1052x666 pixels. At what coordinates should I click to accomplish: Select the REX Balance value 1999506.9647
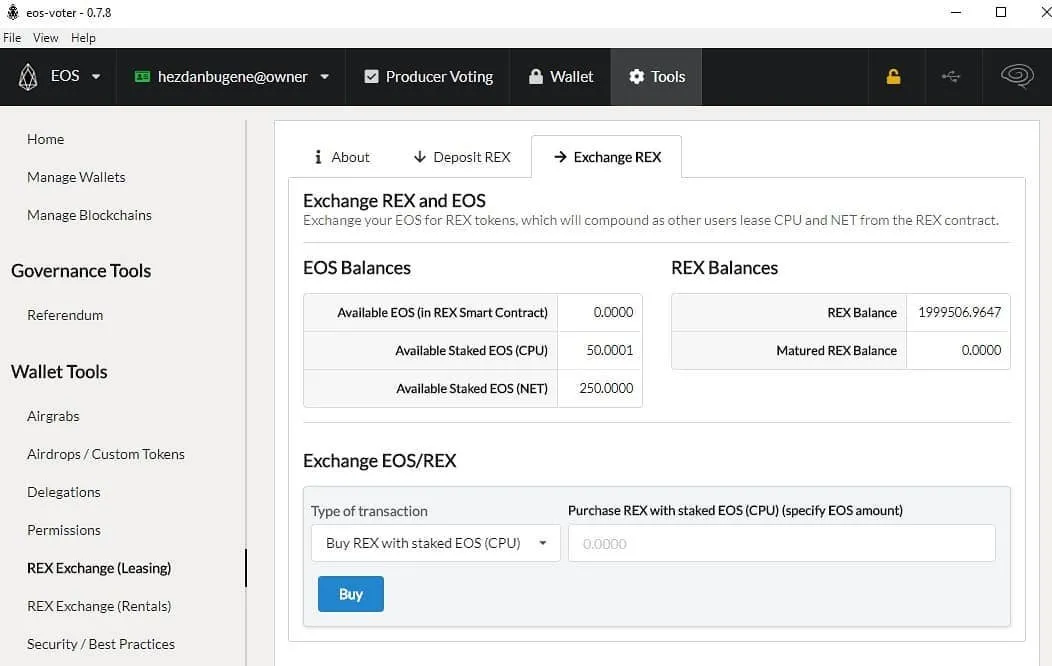959,313
